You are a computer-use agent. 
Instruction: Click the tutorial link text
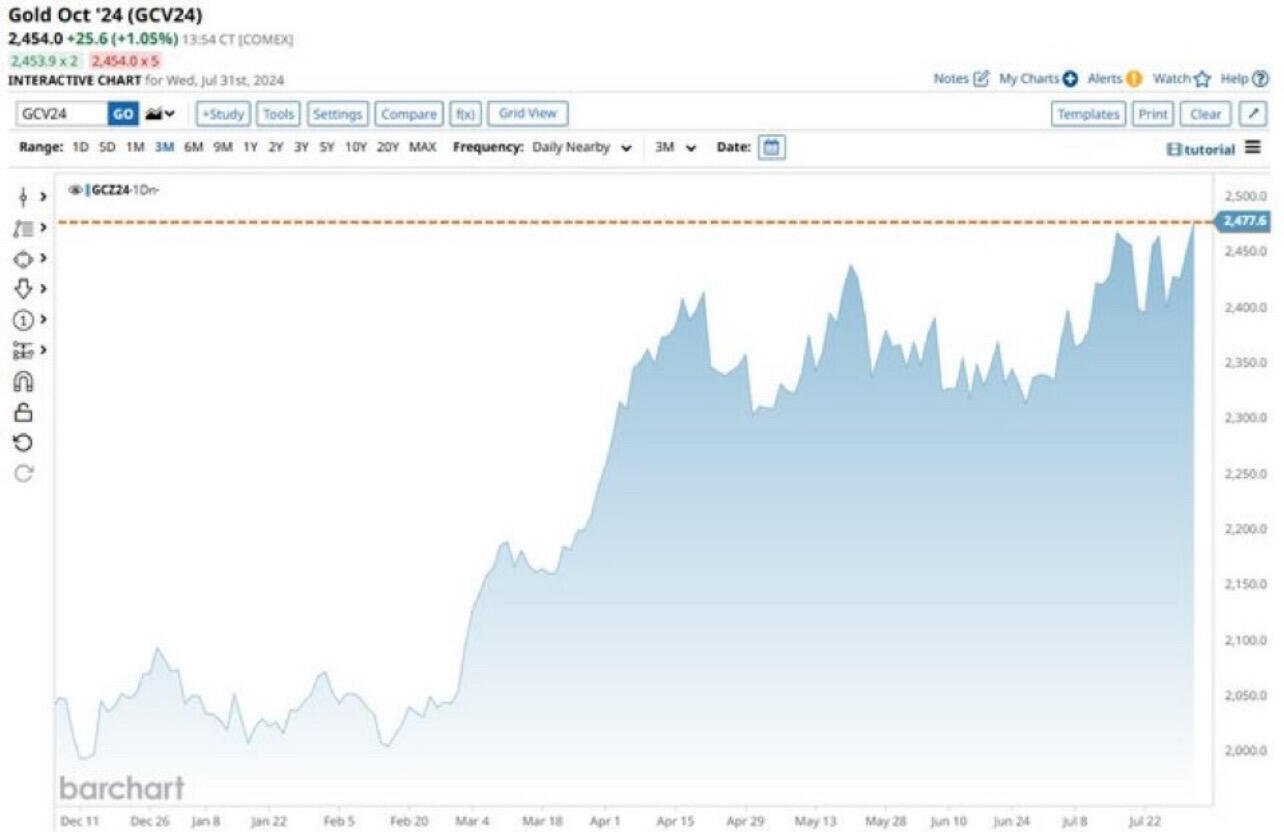click(1210, 149)
